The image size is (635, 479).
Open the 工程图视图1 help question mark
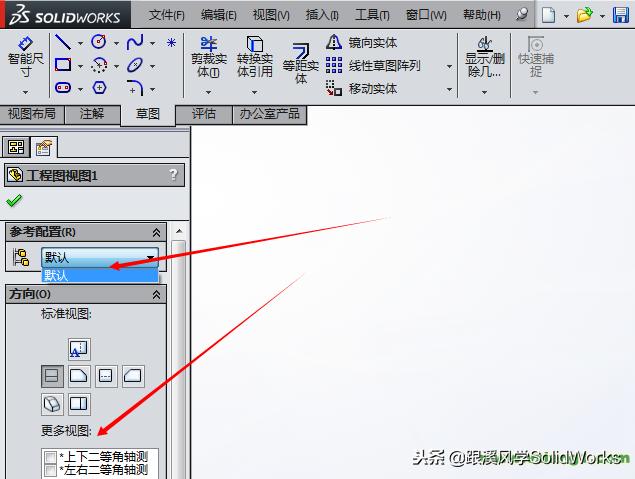point(173,175)
